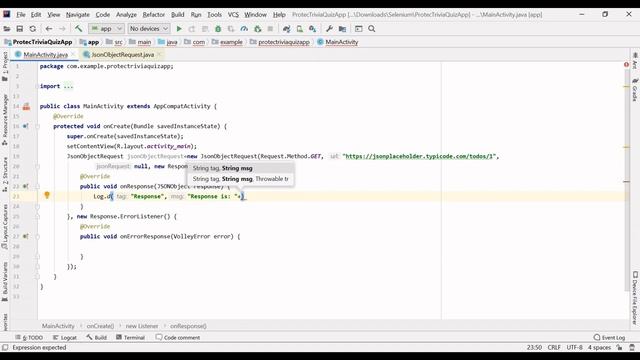Open the TODO tool window
The image size is (640, 360).
point(29,338)
